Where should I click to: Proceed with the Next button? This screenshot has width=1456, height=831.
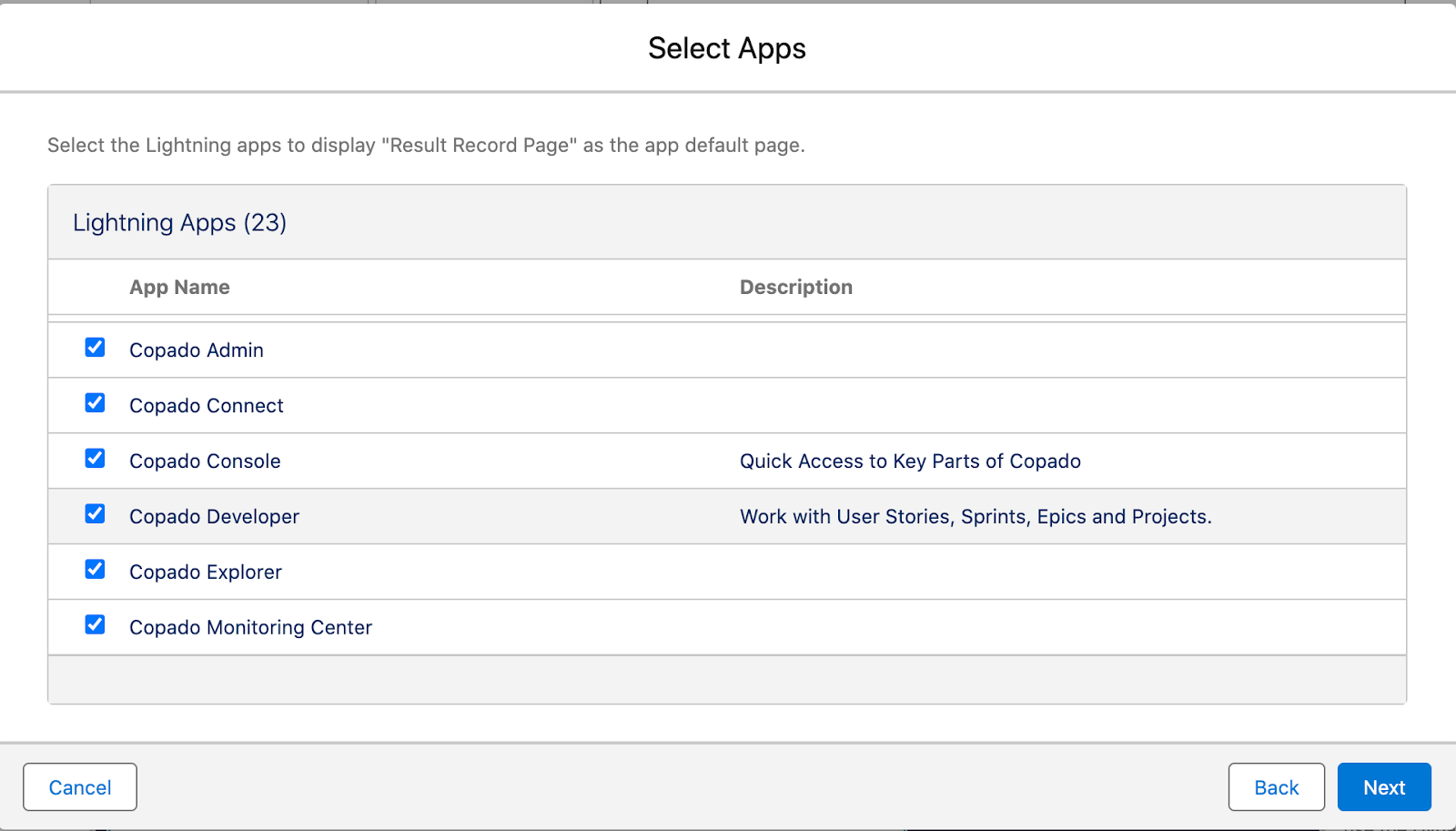tap(1384, 787)
